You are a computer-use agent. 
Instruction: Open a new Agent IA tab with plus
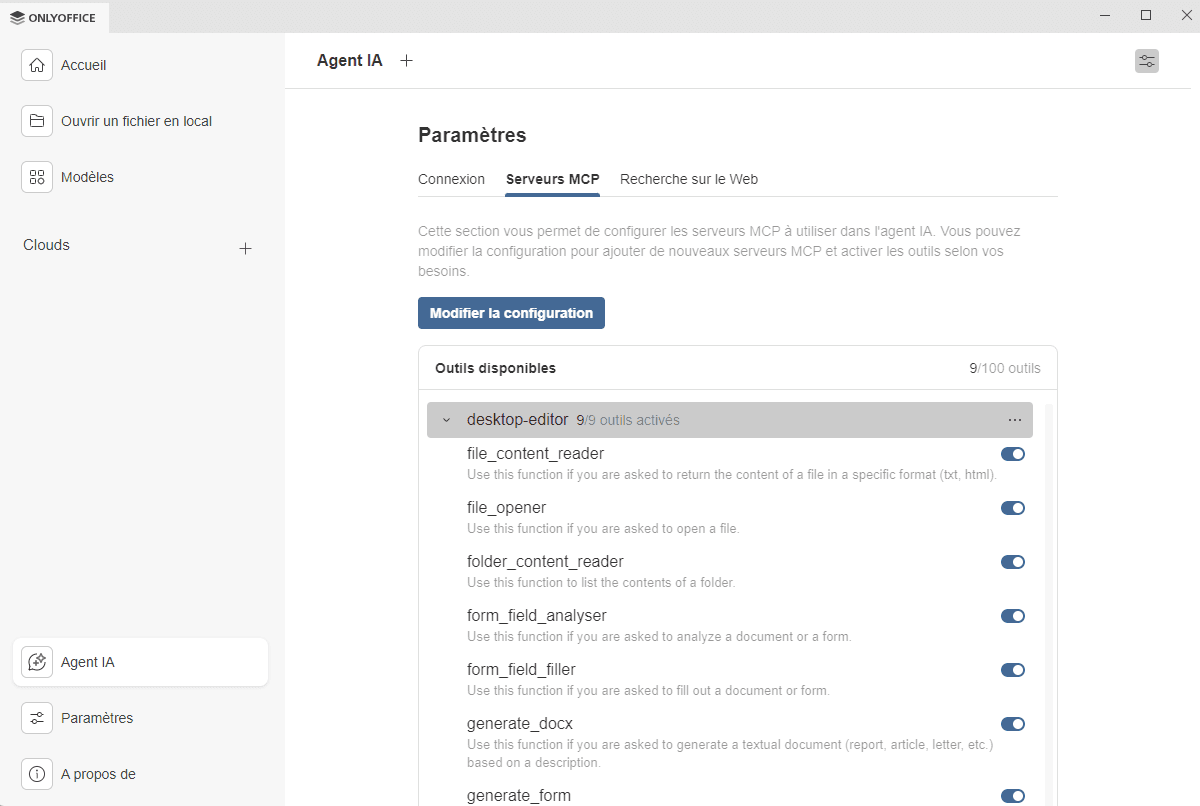406,60
